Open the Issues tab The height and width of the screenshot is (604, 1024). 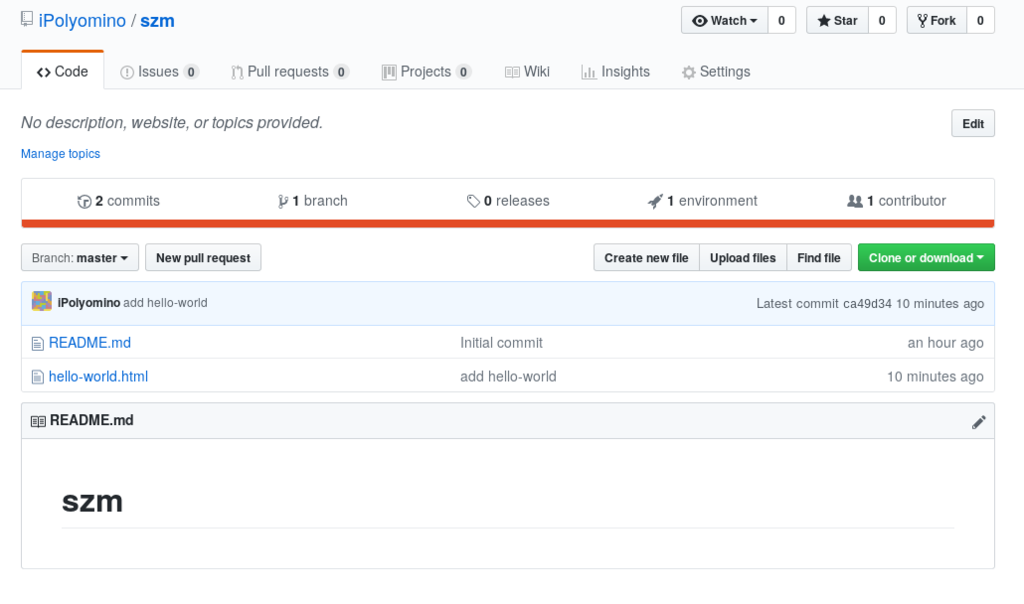coord(159,71)
